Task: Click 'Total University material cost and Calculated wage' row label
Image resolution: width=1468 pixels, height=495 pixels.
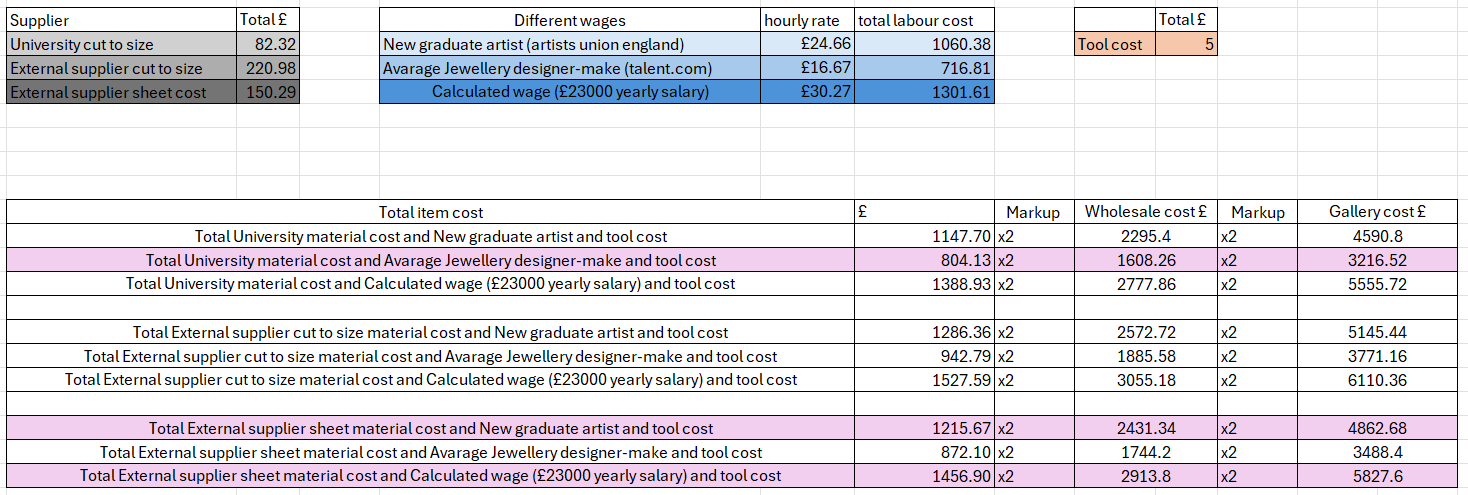Action: point(431,284)
